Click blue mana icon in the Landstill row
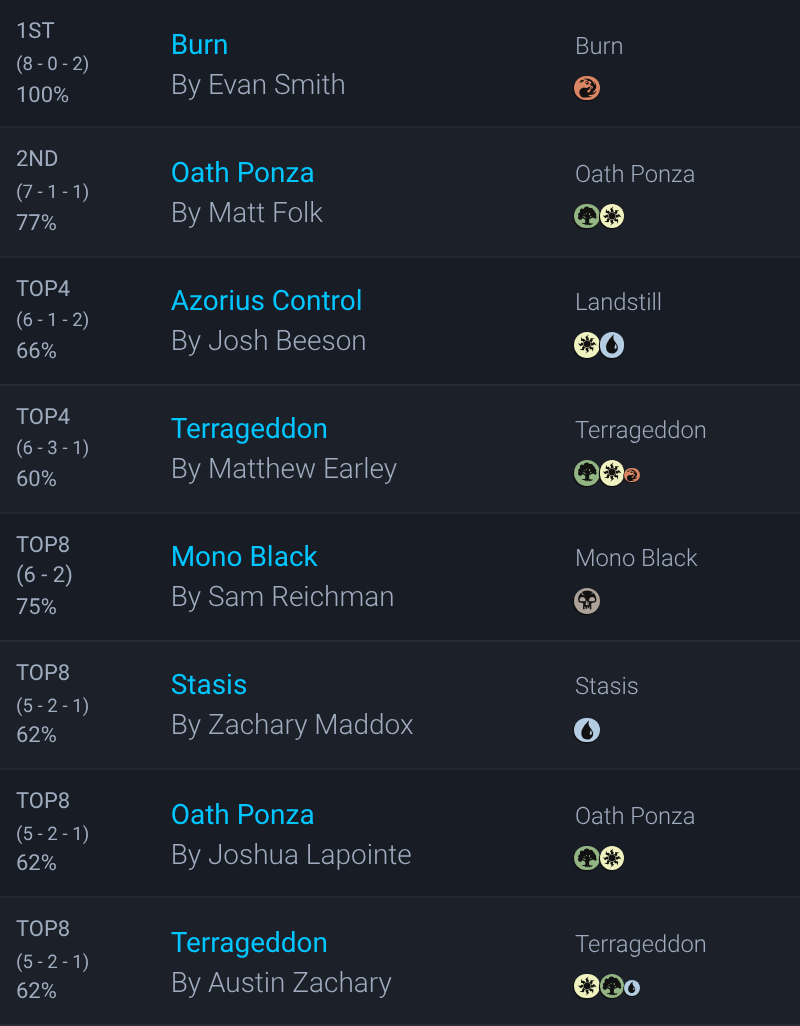 (x=612, y=345)
